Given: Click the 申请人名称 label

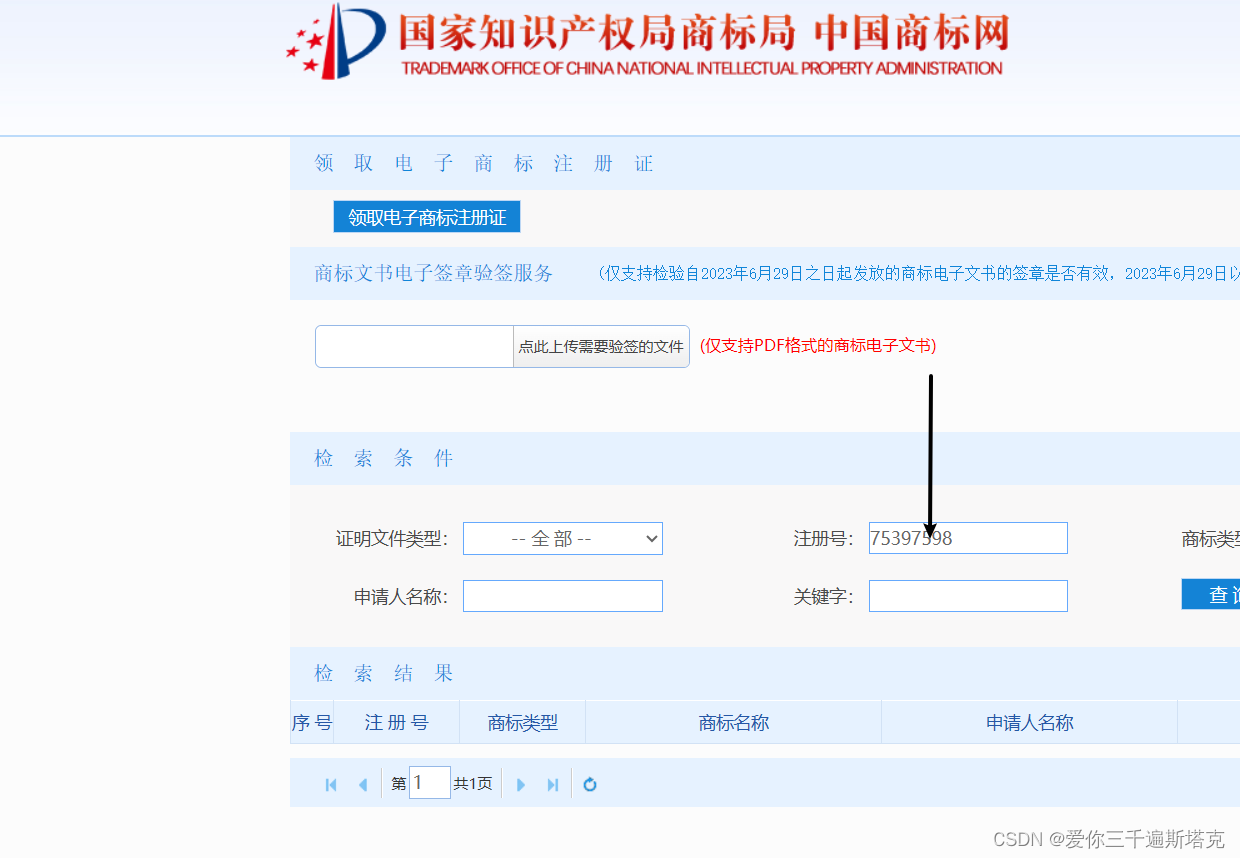Looking at the screenshot, I should pyautogui.click(x=401, y=597).
